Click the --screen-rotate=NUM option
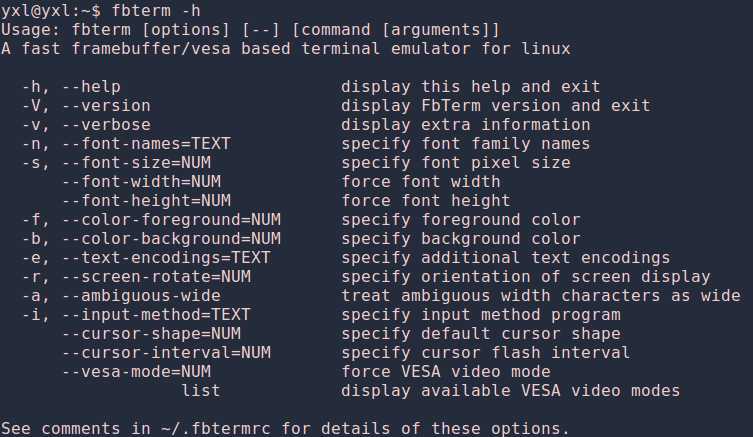The width and height of the screenshot is (753, 437). click(x=157, y=277)
